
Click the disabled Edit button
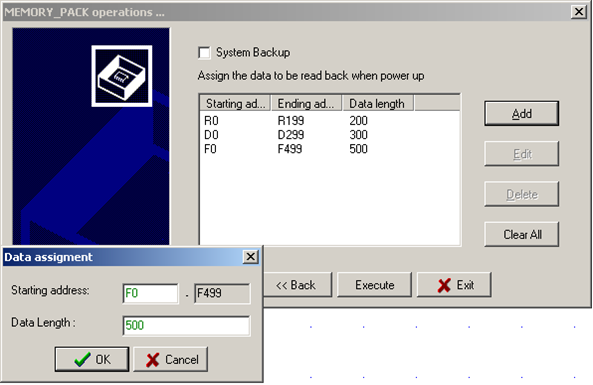(522, 154)
